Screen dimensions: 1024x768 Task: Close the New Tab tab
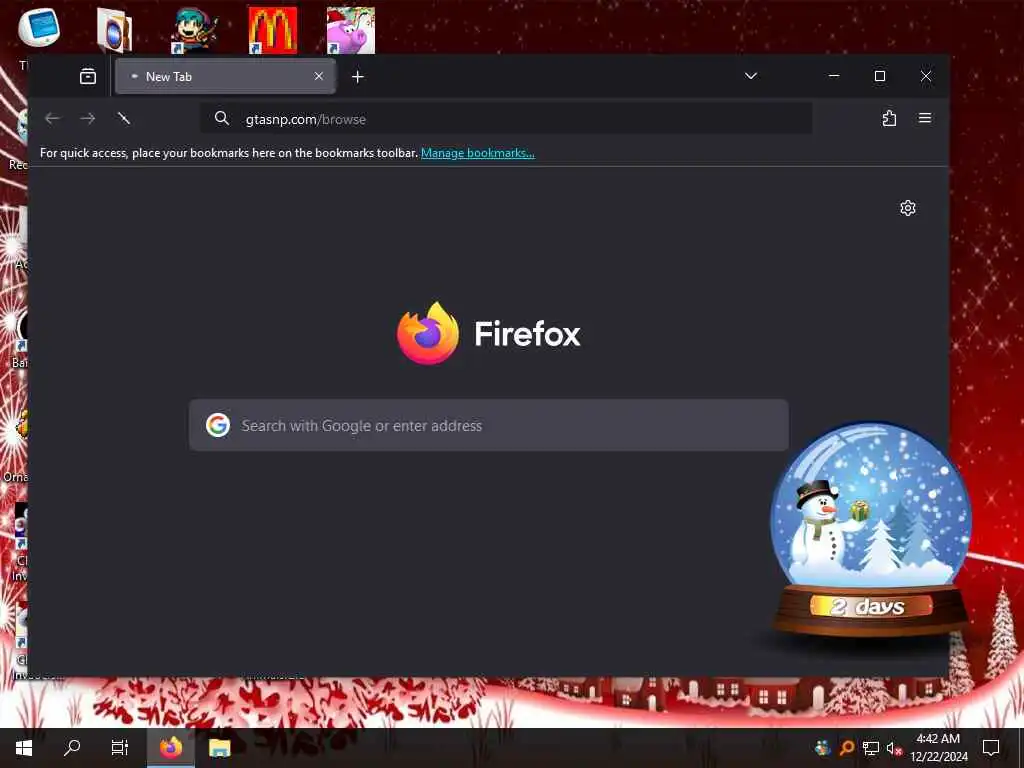[319, 76]
